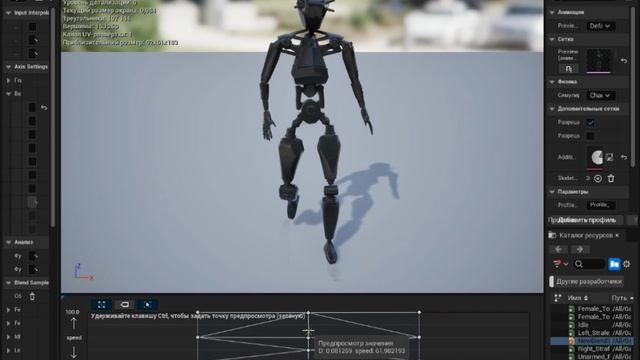Click the Idle animation asset icon

(571, 325)
